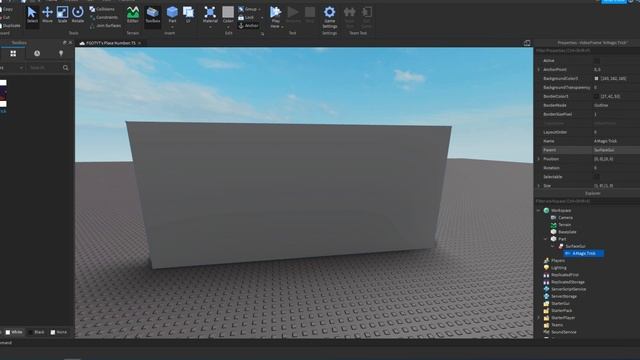Select ServerStorage in Explorer
The image size is (640, 360).
[560, 296]
